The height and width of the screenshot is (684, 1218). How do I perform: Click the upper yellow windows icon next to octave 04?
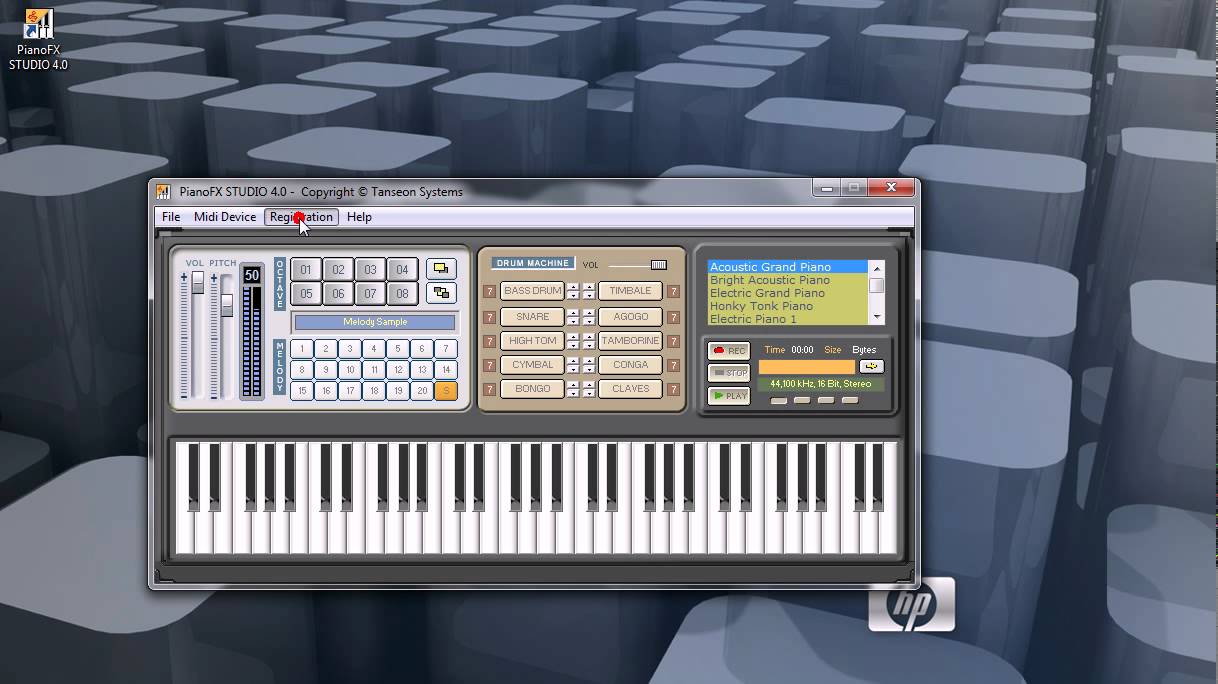(441, 269)
